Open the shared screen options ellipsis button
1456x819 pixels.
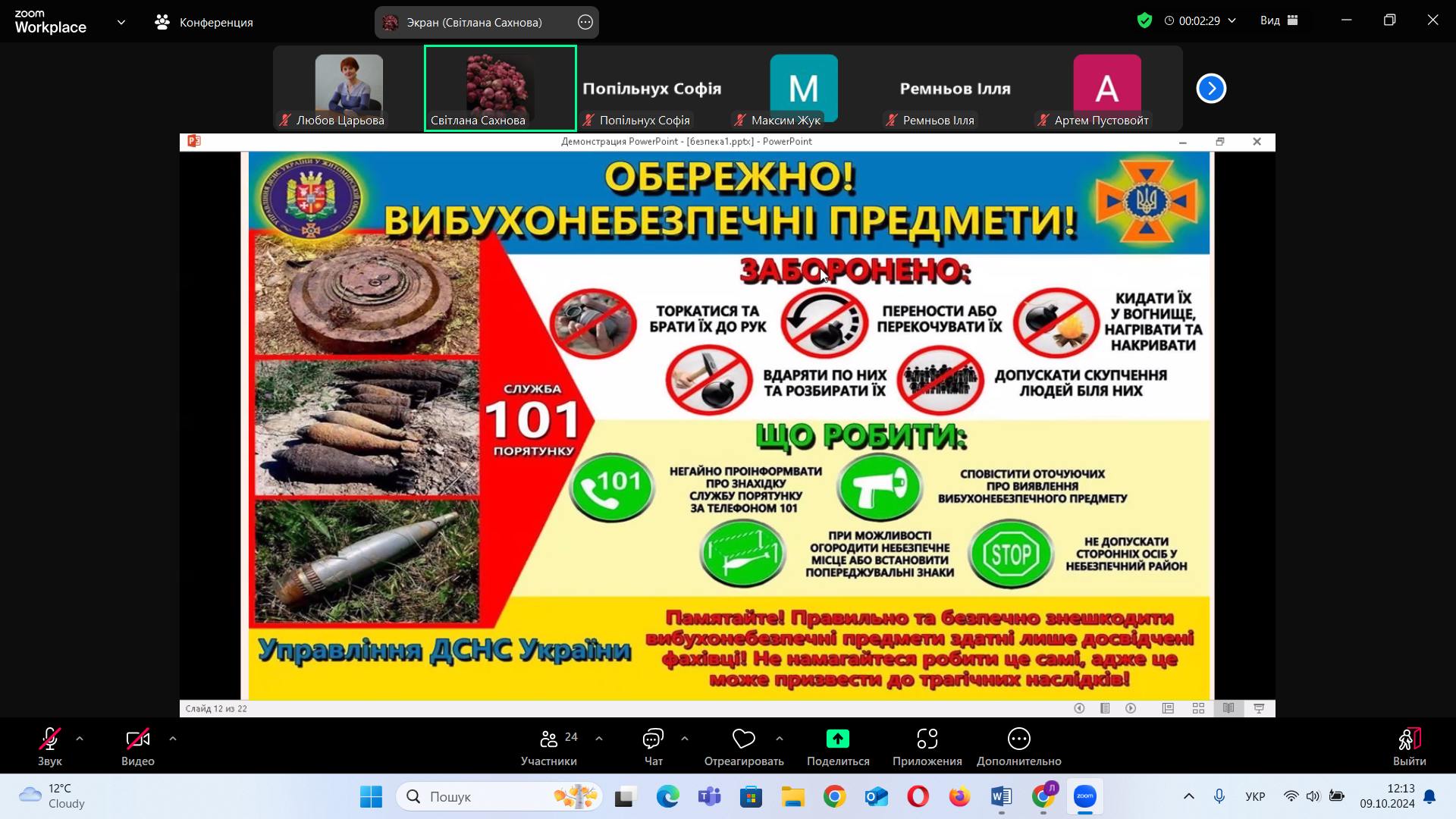click(585, 22)
